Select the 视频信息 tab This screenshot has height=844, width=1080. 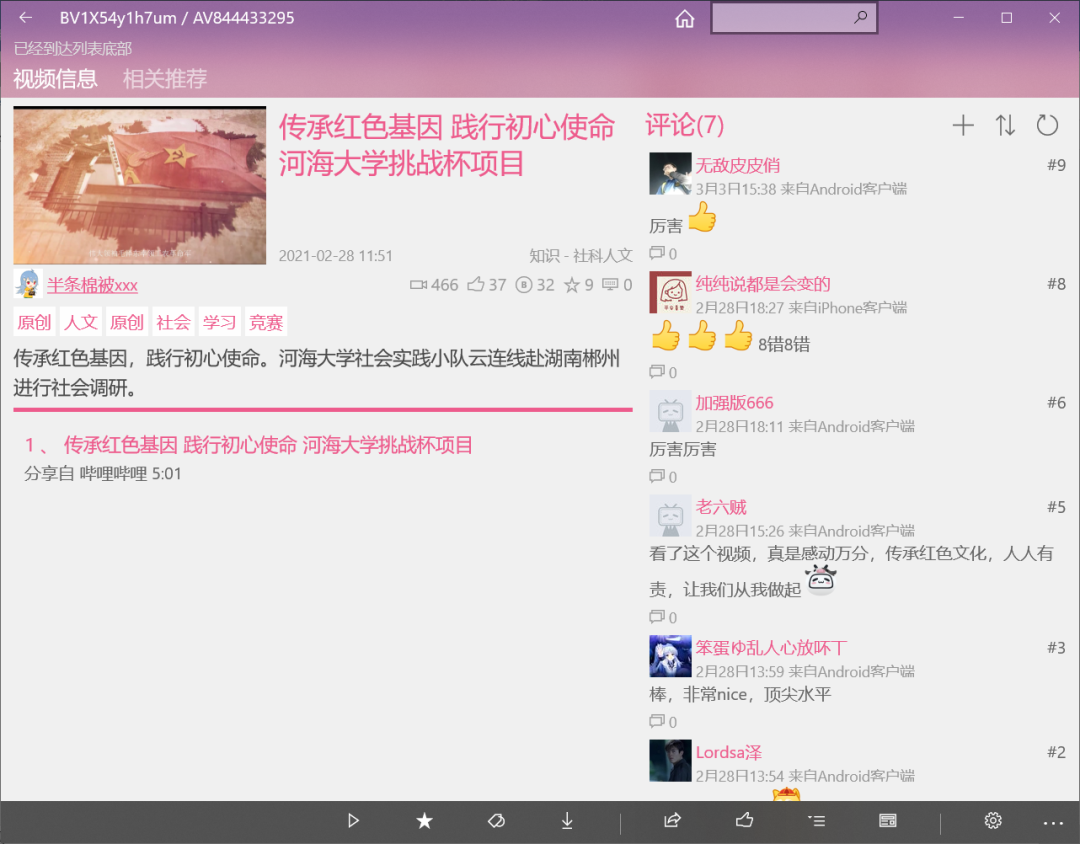click(56, 78)
